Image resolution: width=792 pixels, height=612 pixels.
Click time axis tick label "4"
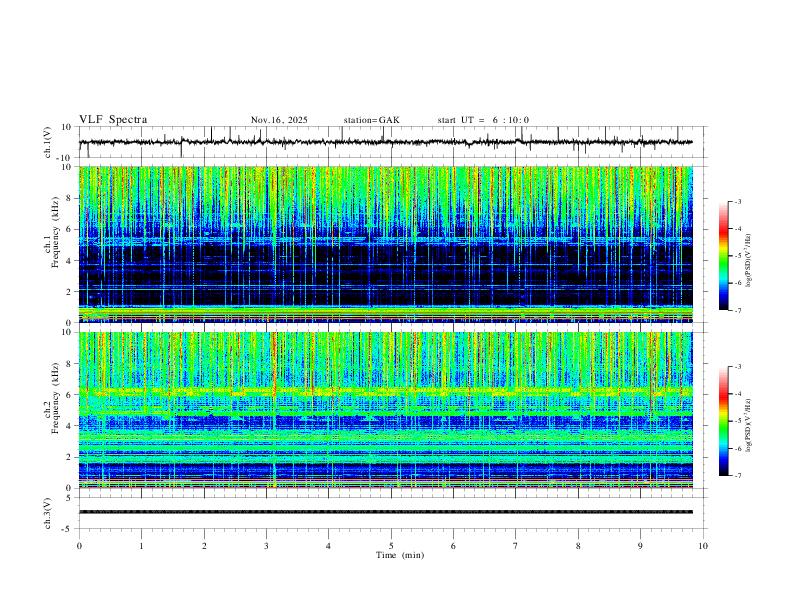(x=328, y=546)
